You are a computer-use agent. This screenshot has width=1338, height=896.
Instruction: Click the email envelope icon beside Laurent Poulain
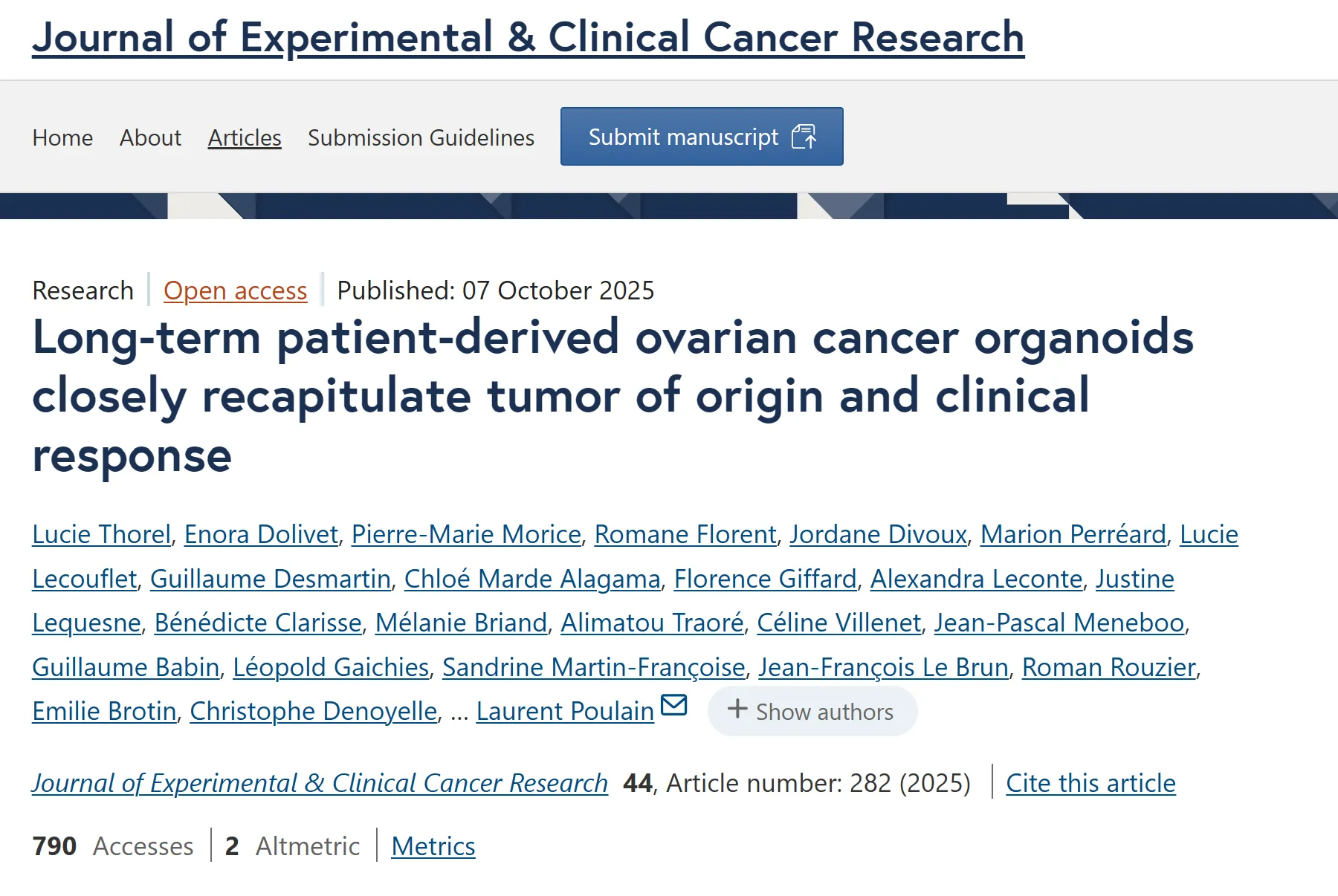[673, 704]
